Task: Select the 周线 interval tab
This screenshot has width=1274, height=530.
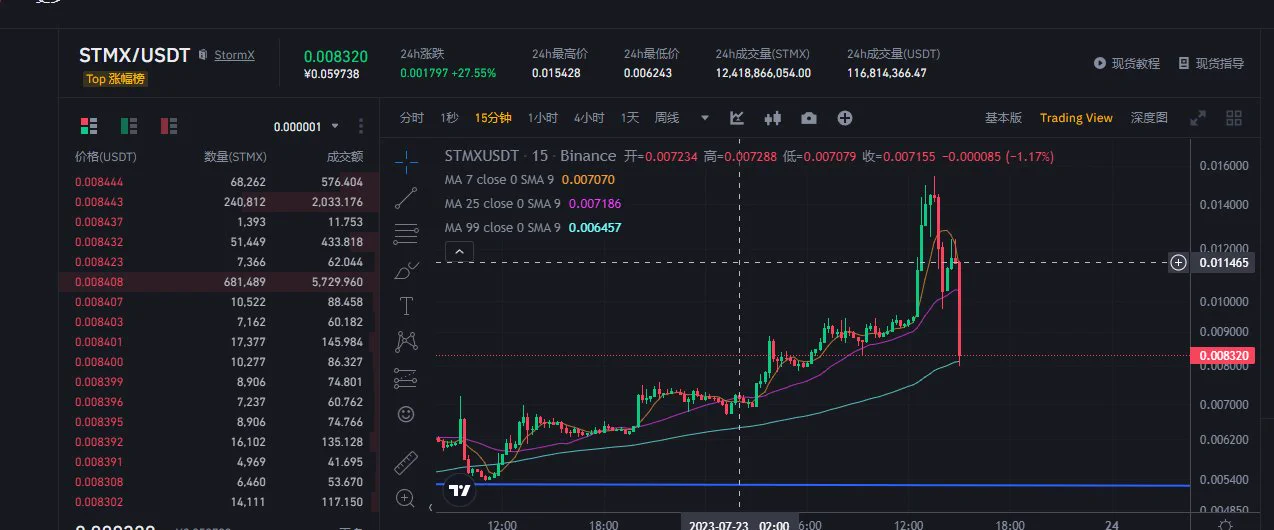Action: pyautogui.click(x=667, y=118)
